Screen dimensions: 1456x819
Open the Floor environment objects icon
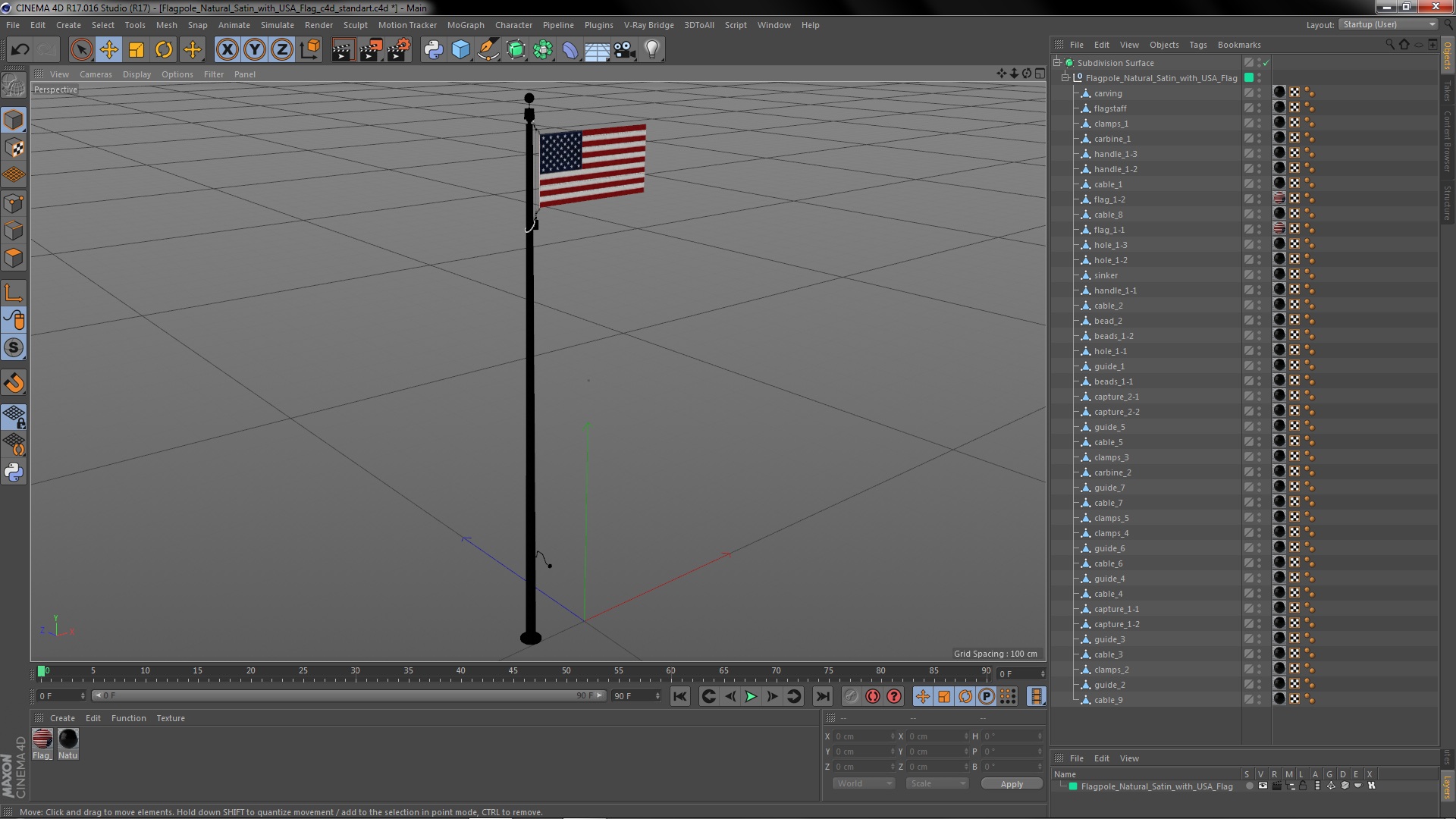[598, 50]
